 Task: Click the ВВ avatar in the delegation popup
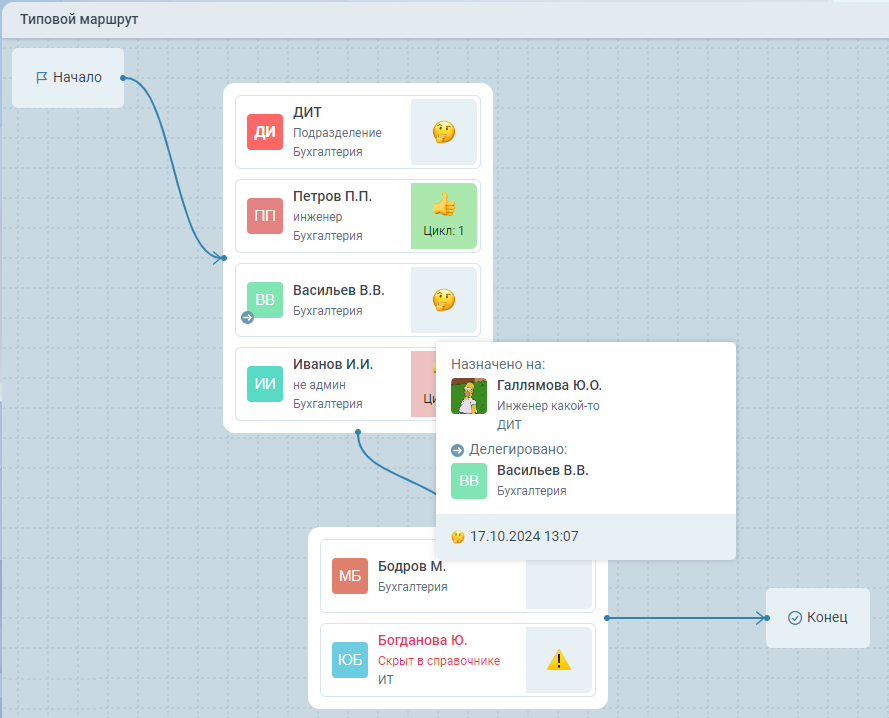(x=469, y=481)
